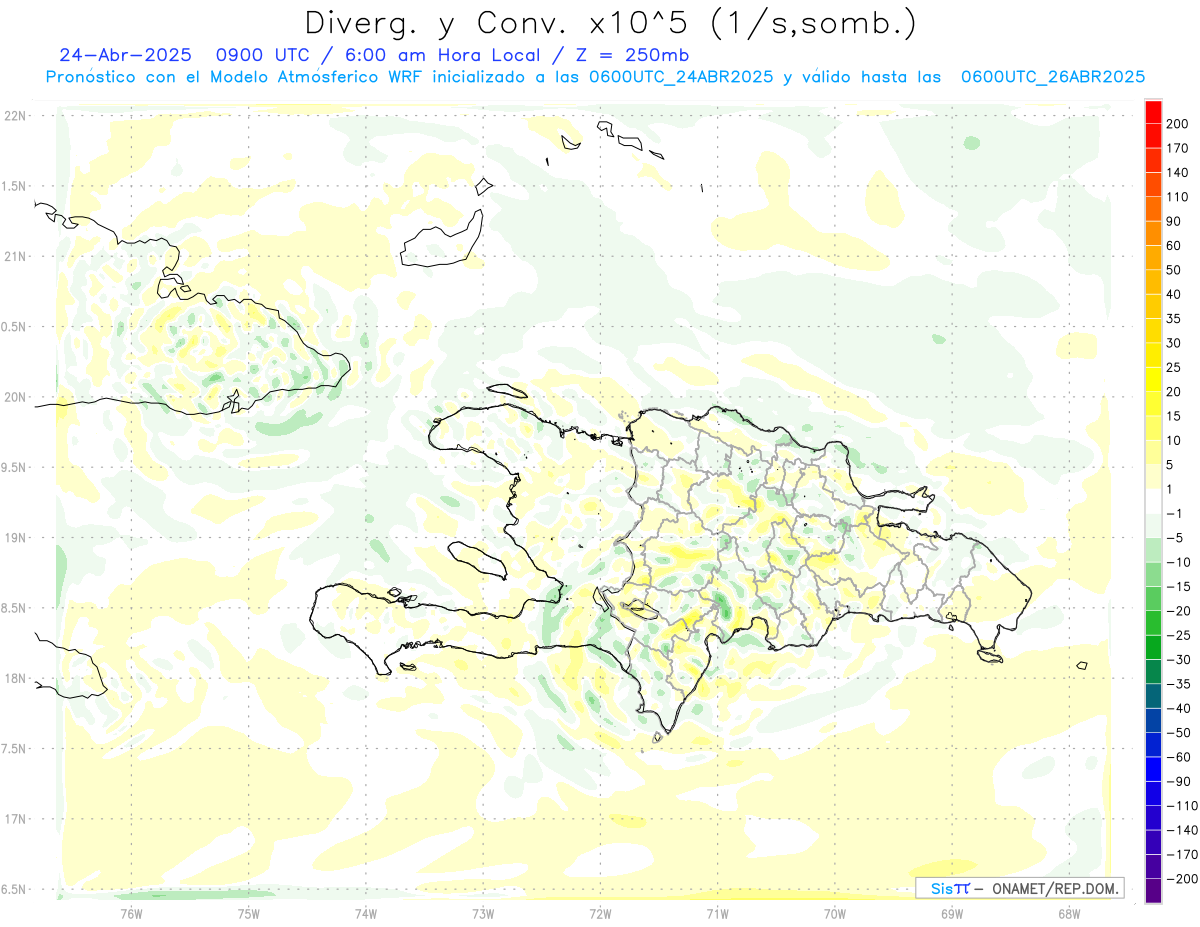Viewport: 1200px width, 927px height.
Task: Click the colorbar value -200
Action: point(1181,879)
